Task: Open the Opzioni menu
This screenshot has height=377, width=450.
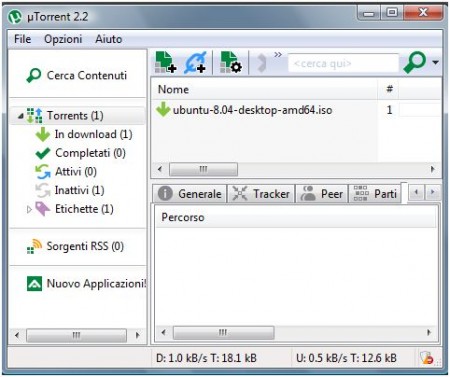Action: coord(63,39)
